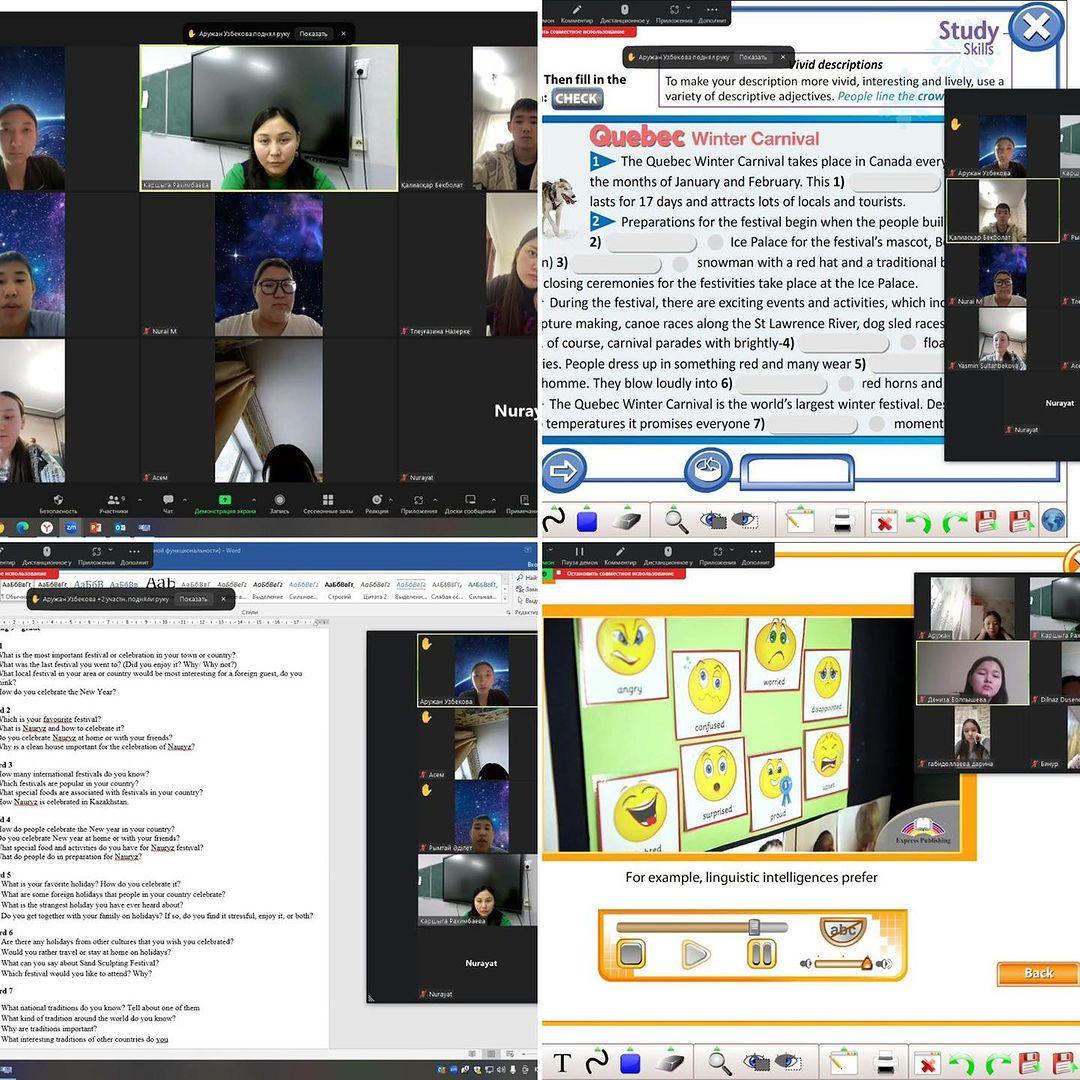Switch to Zoom on the taskbar
1080x1080 pixels.
pyautogui.click(x=71, y=528)
